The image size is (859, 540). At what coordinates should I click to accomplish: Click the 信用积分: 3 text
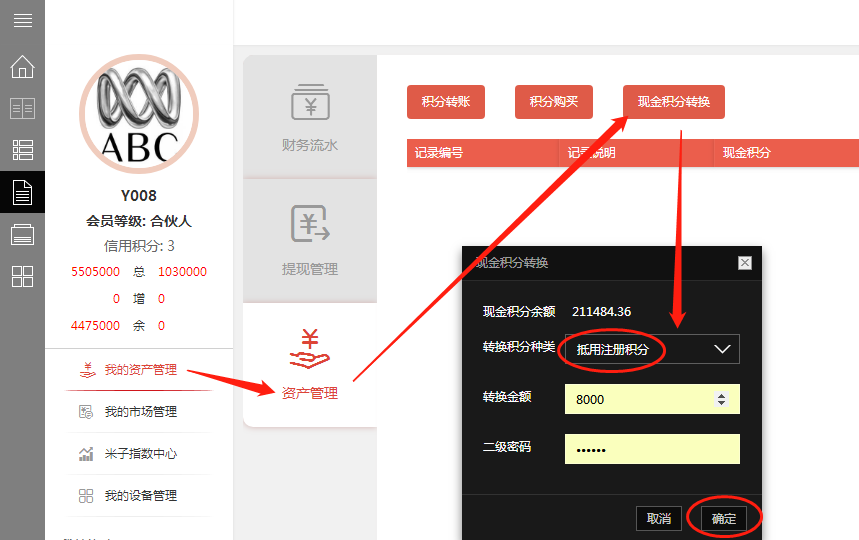tap(139, 246)
